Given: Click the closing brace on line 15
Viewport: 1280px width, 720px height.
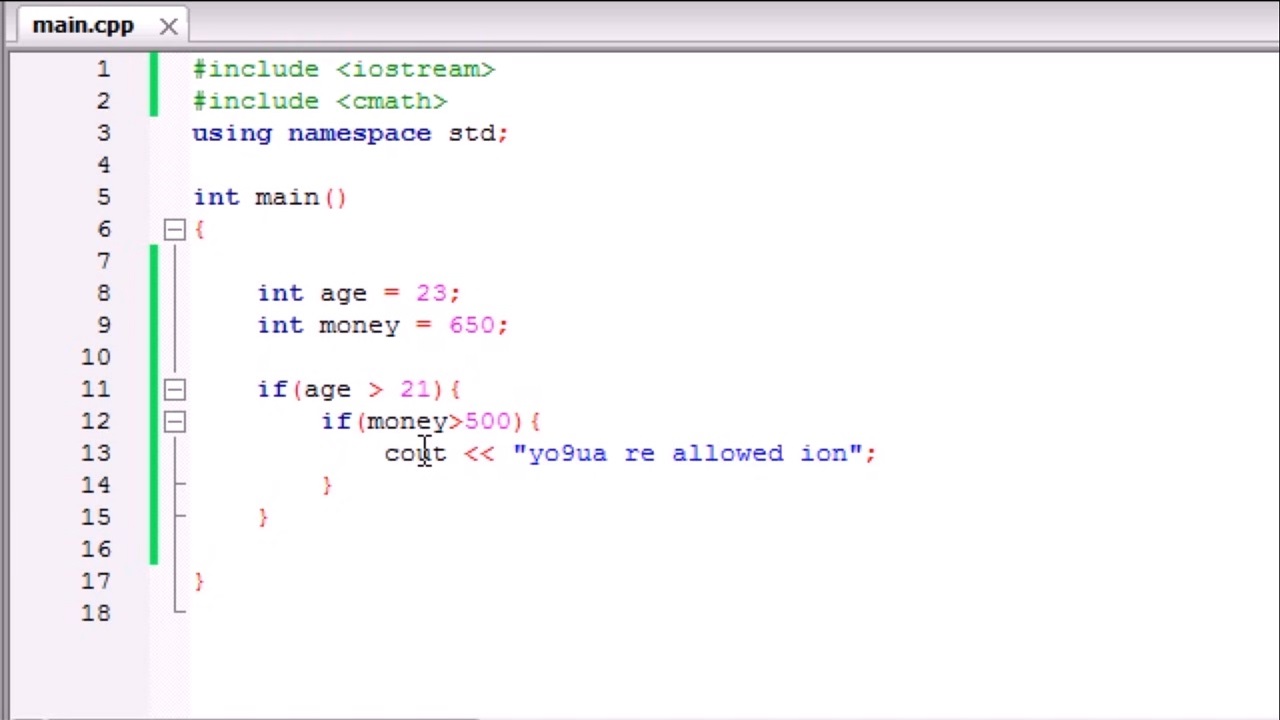Looking at the screenshot, I should click(263, 517).
